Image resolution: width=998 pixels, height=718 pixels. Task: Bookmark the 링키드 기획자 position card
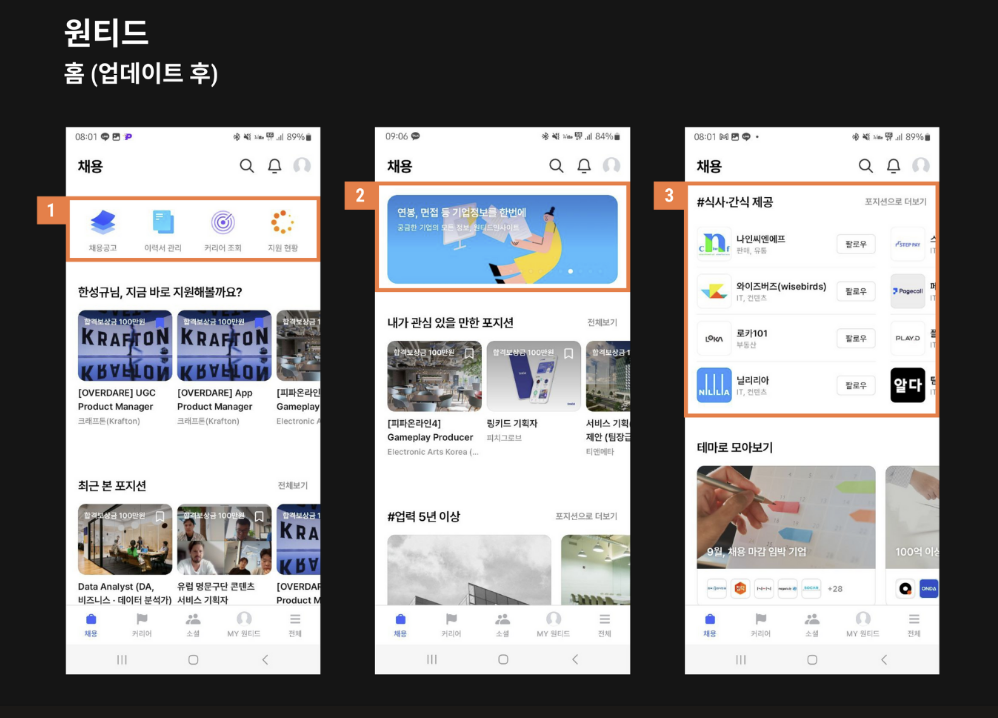568,353
